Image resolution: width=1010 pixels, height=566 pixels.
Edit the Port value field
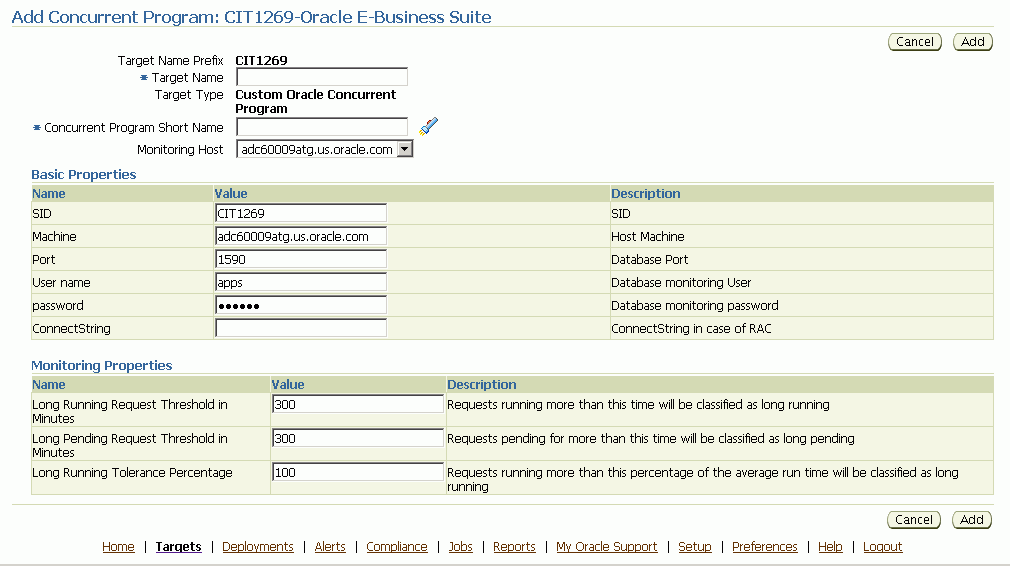click(301, 259)
